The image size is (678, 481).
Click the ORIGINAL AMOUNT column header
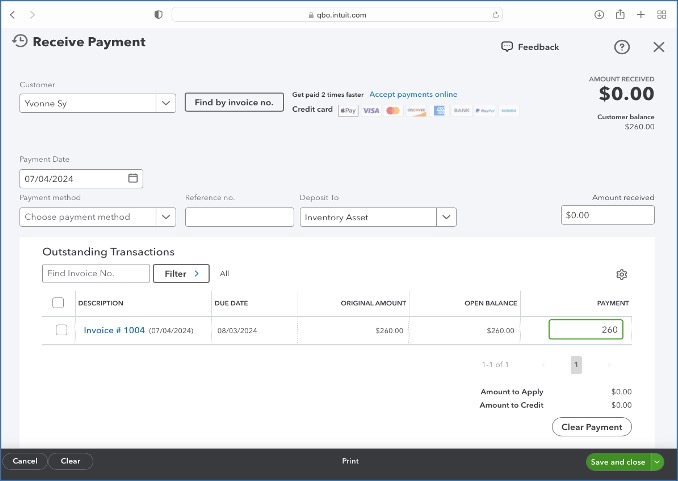pos(373,303)
